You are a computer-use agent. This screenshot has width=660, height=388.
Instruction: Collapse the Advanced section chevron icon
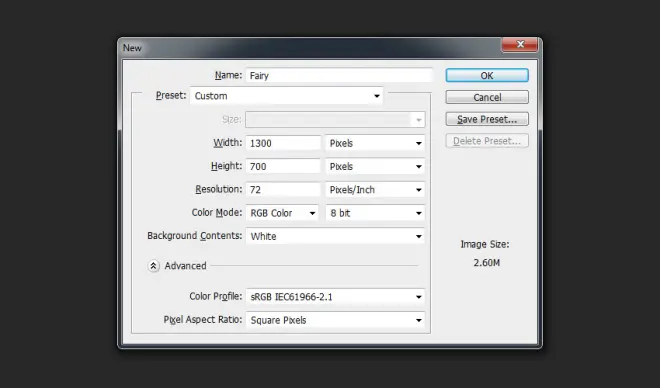(x=154, y=266)
